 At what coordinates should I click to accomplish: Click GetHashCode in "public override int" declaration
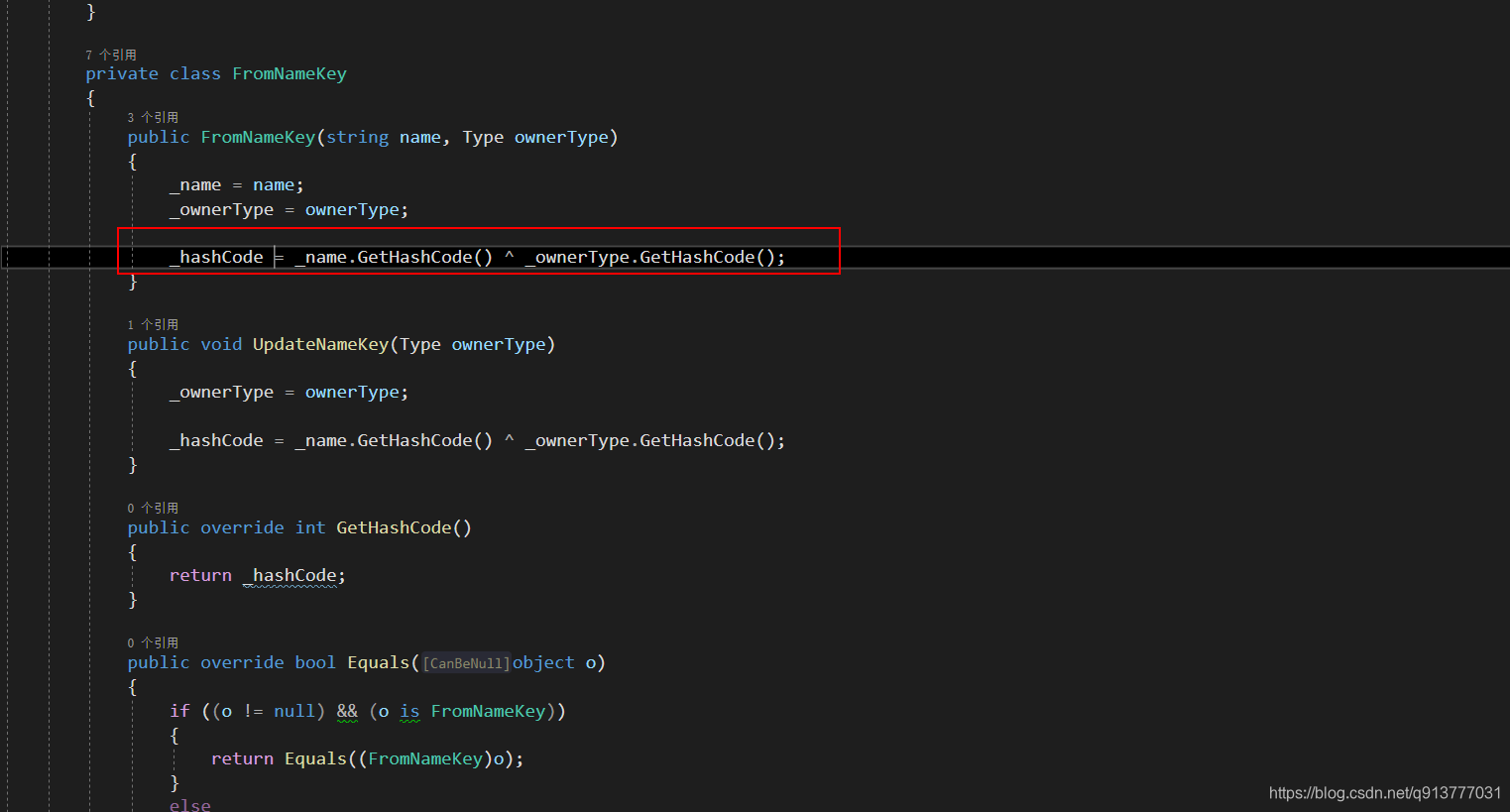coord(394,527)
